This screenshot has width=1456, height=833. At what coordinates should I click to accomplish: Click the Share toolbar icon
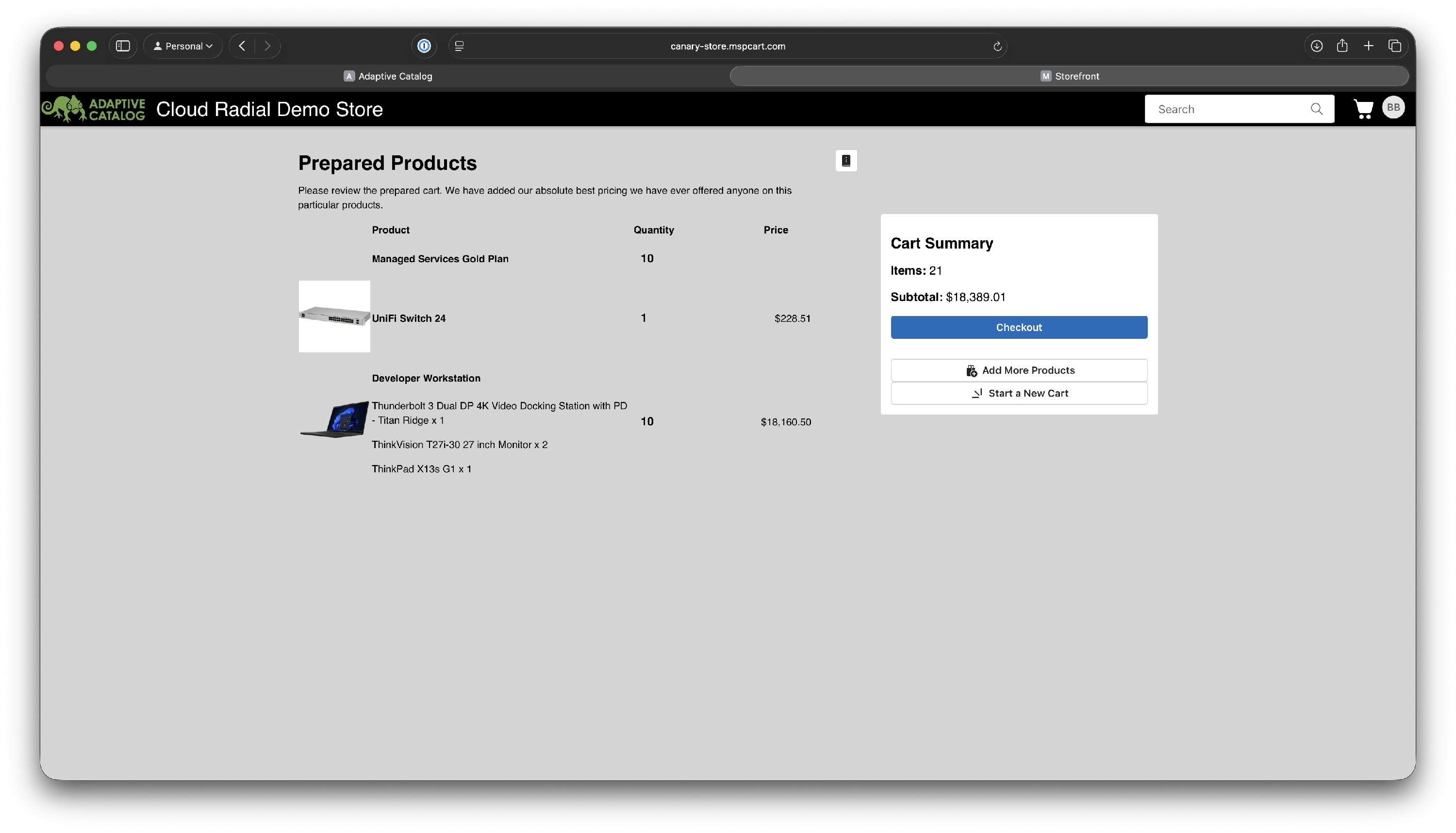coord(1342,46)
